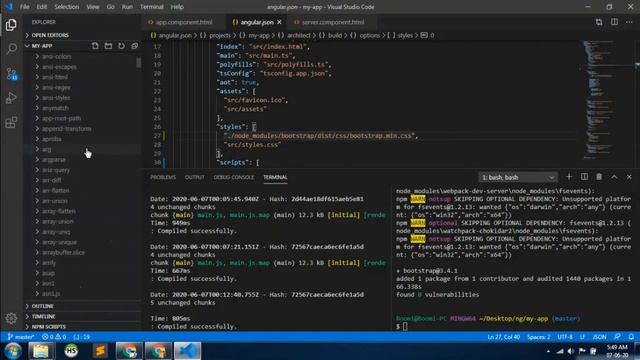This screenshot has height=360, width=640.
Task: Expand the OUTLINE section
Action: tap(82, 306)
